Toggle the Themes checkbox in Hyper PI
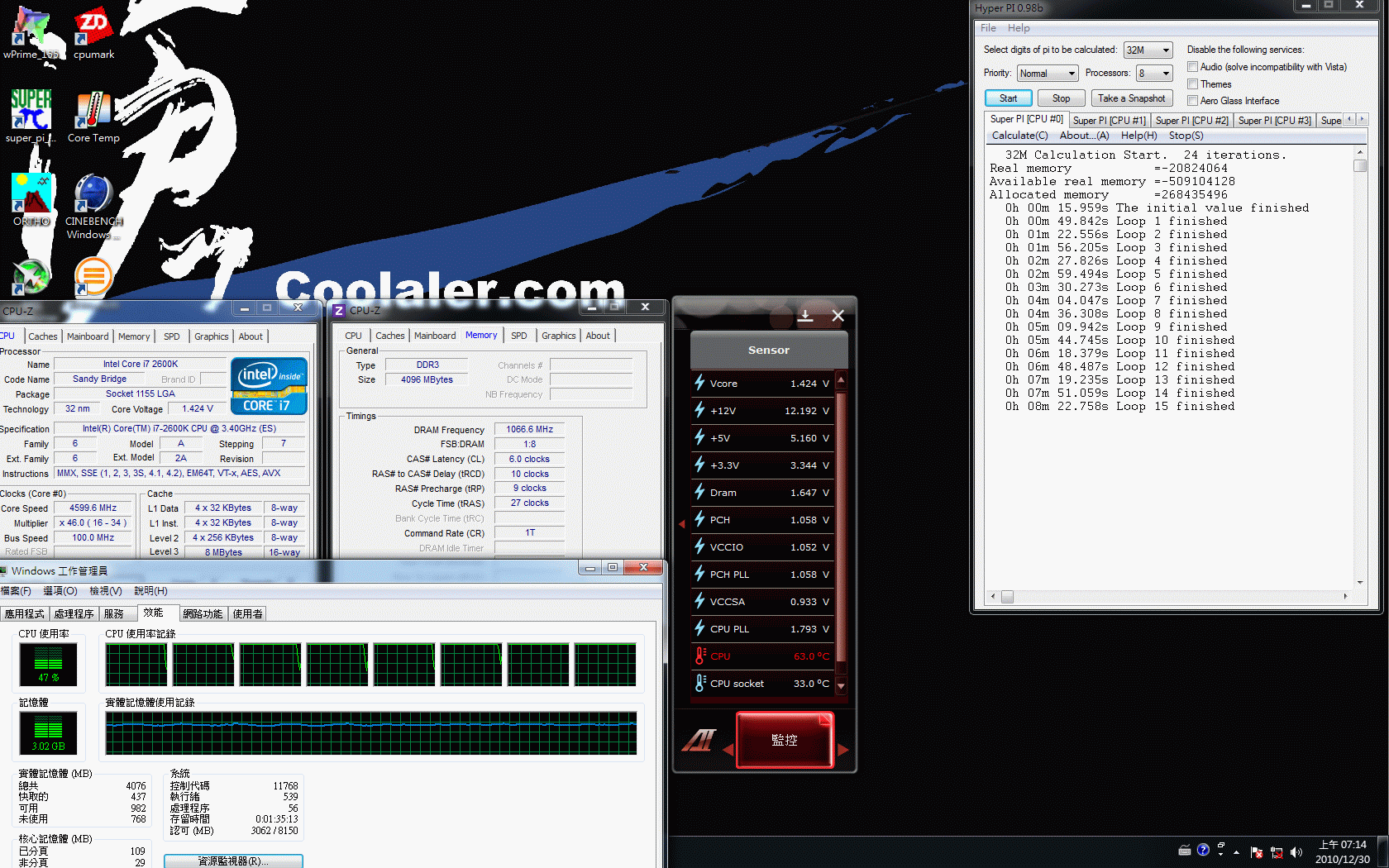Image resolution: width=1389 pixels, height=868 pixels. (1192, 84)
